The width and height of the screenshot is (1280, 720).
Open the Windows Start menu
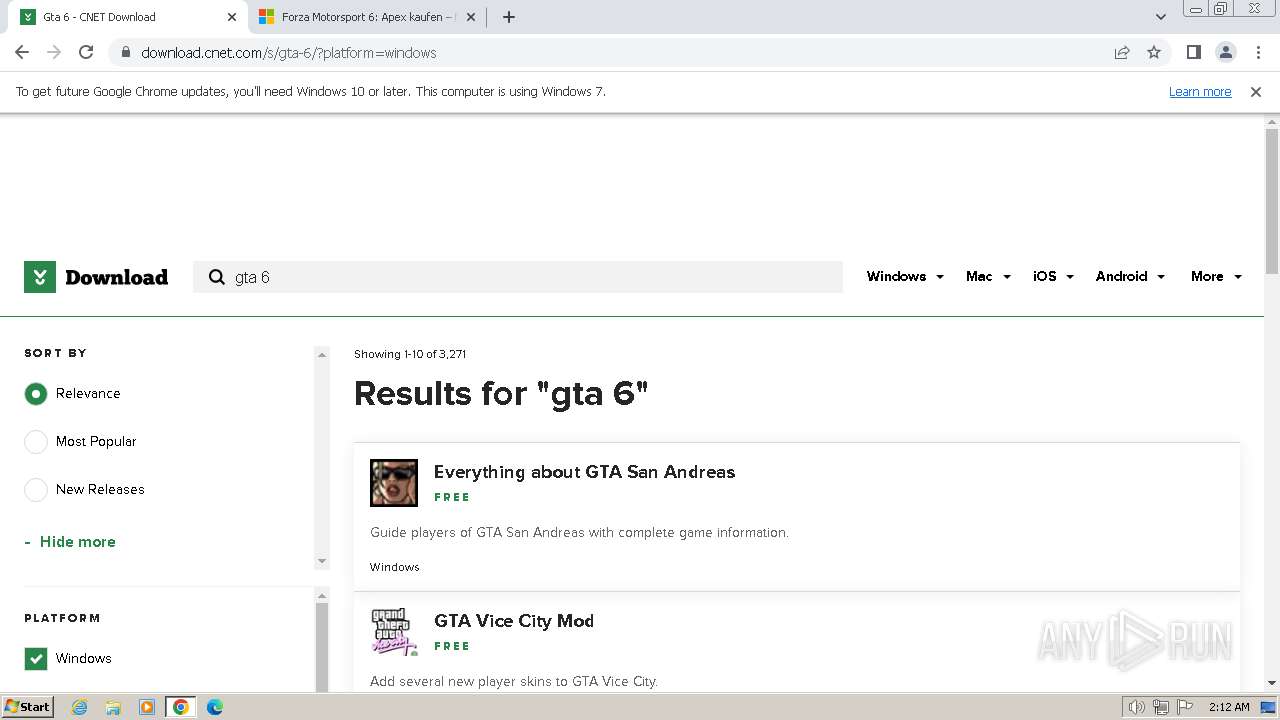click(x=28, y=707)
